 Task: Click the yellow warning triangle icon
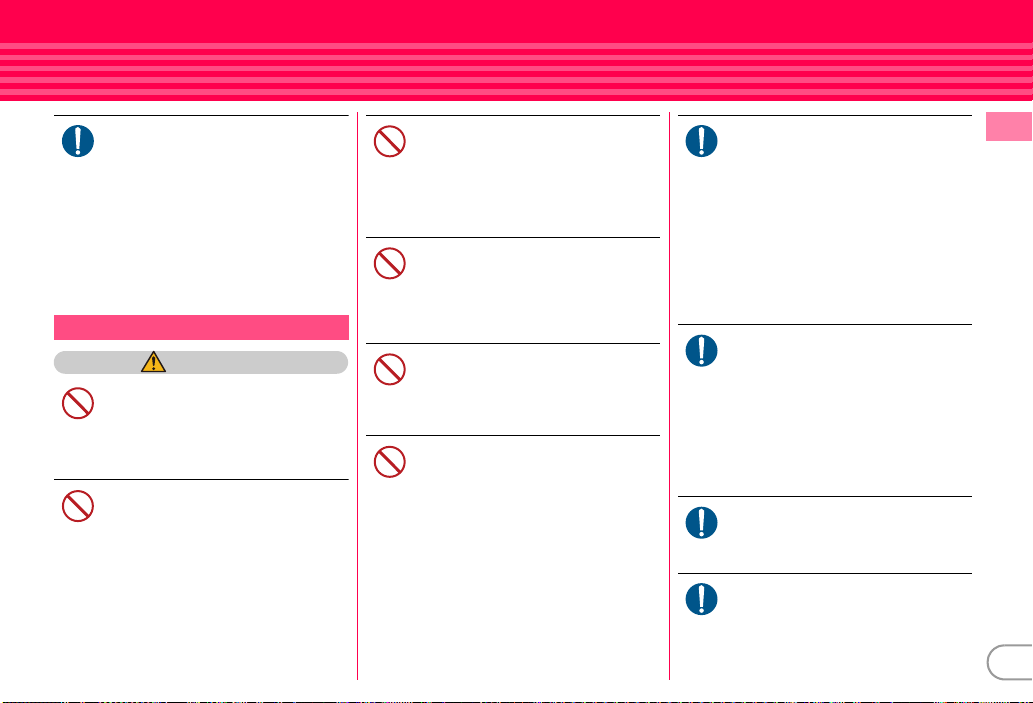coord(154,362)
